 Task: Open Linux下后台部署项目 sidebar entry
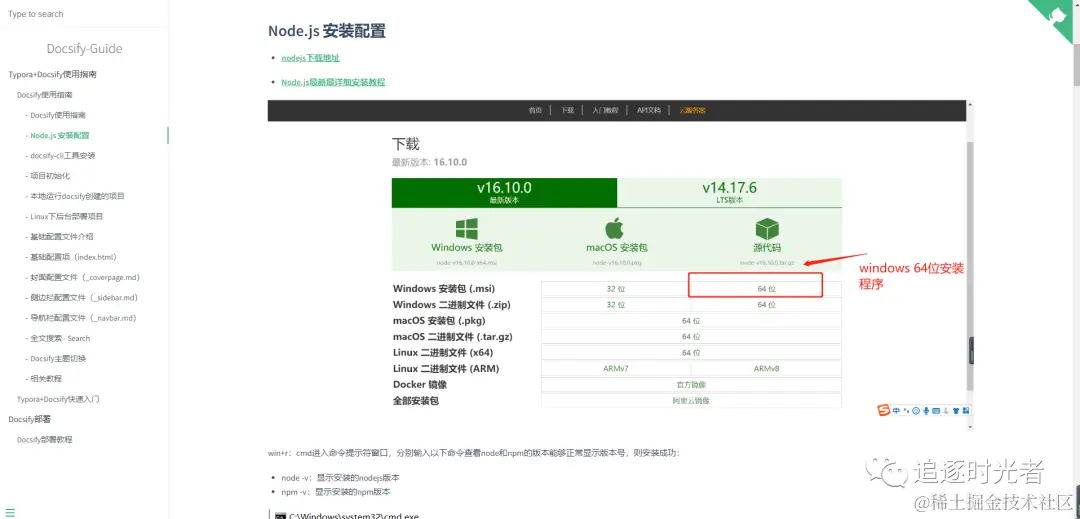tap(67, 216)
